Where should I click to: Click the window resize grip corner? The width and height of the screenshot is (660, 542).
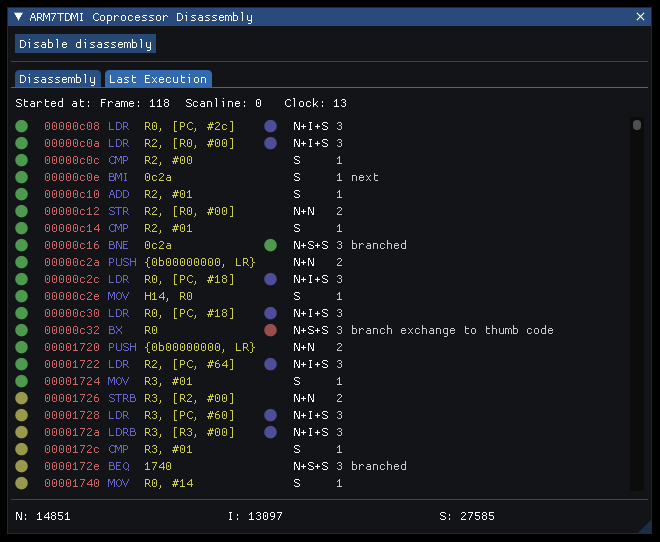pos(645,527)
